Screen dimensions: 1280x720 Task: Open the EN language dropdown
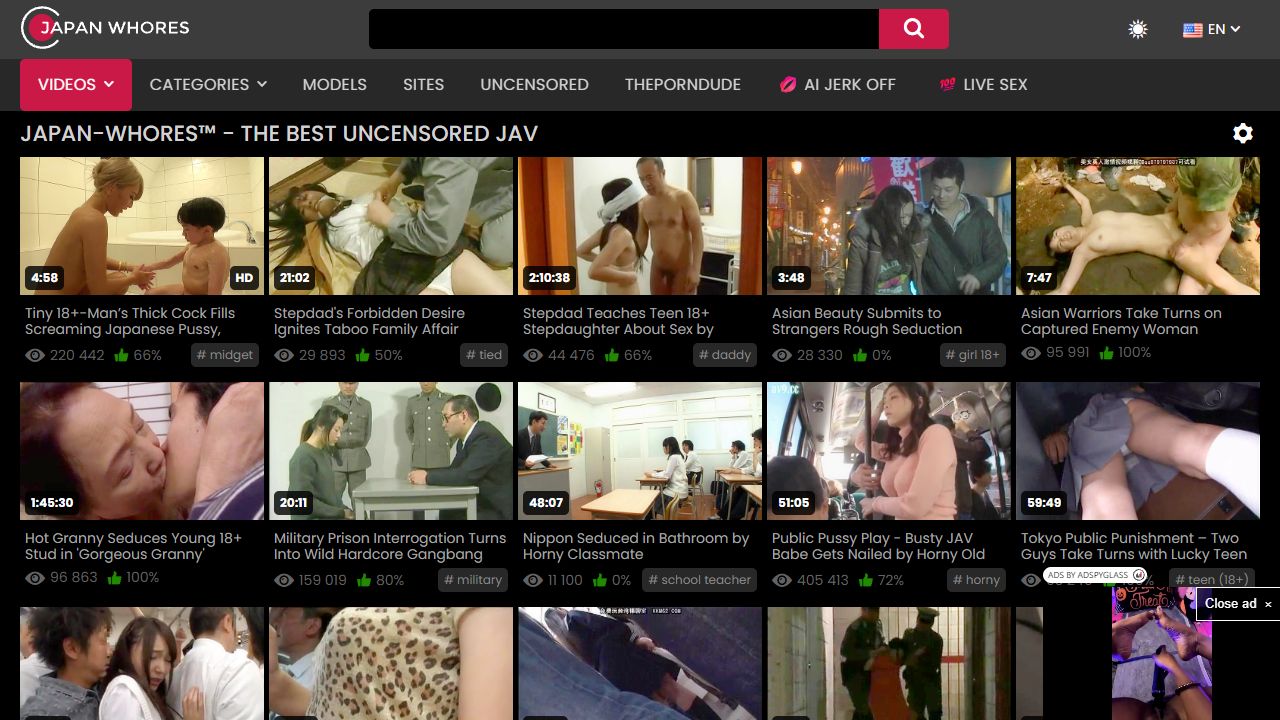pyautogui.click(x=1212, y=29)
